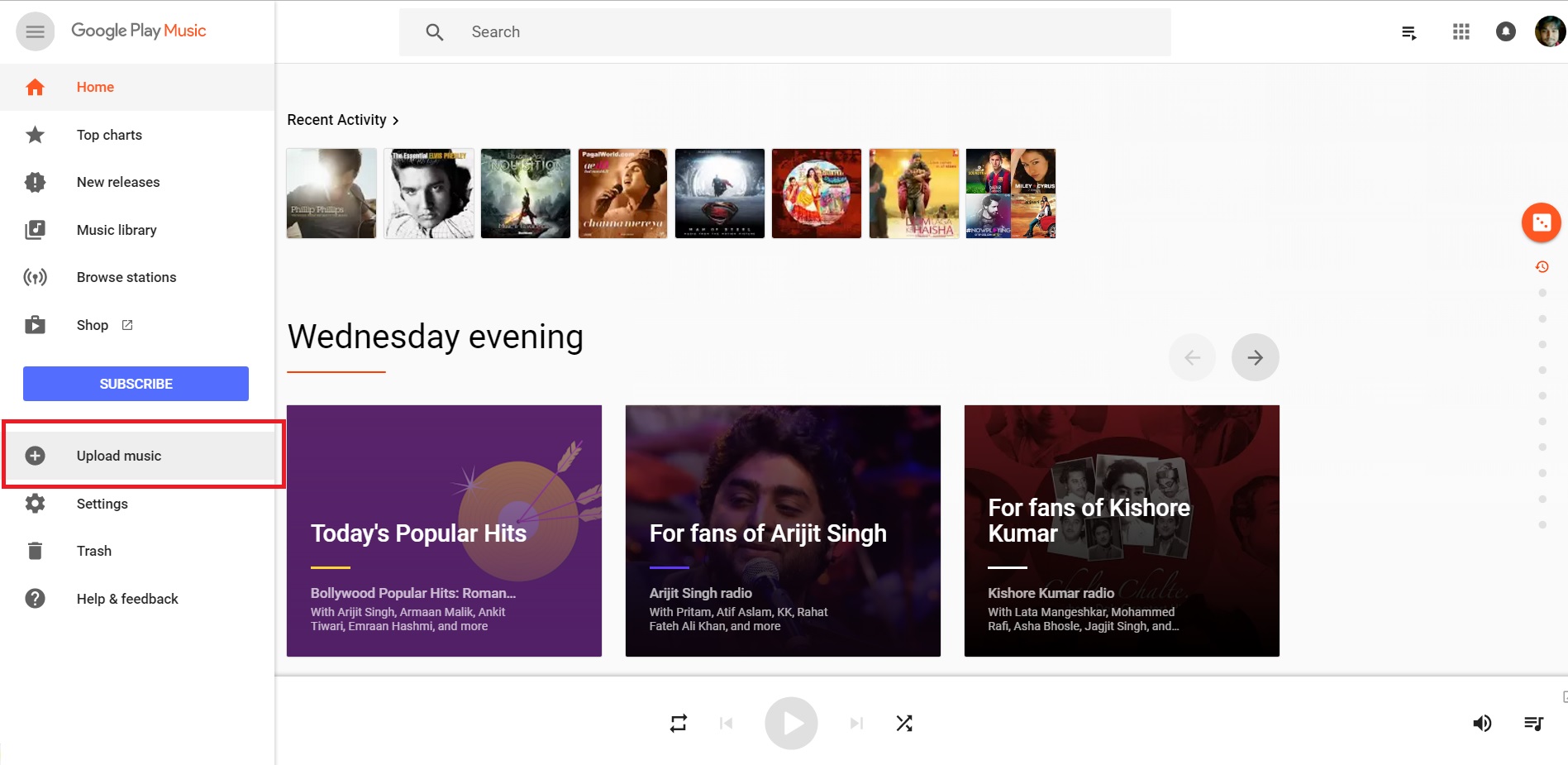Open Browse stations
This screenshot has height=765, width=1568.
click(137, 277)
